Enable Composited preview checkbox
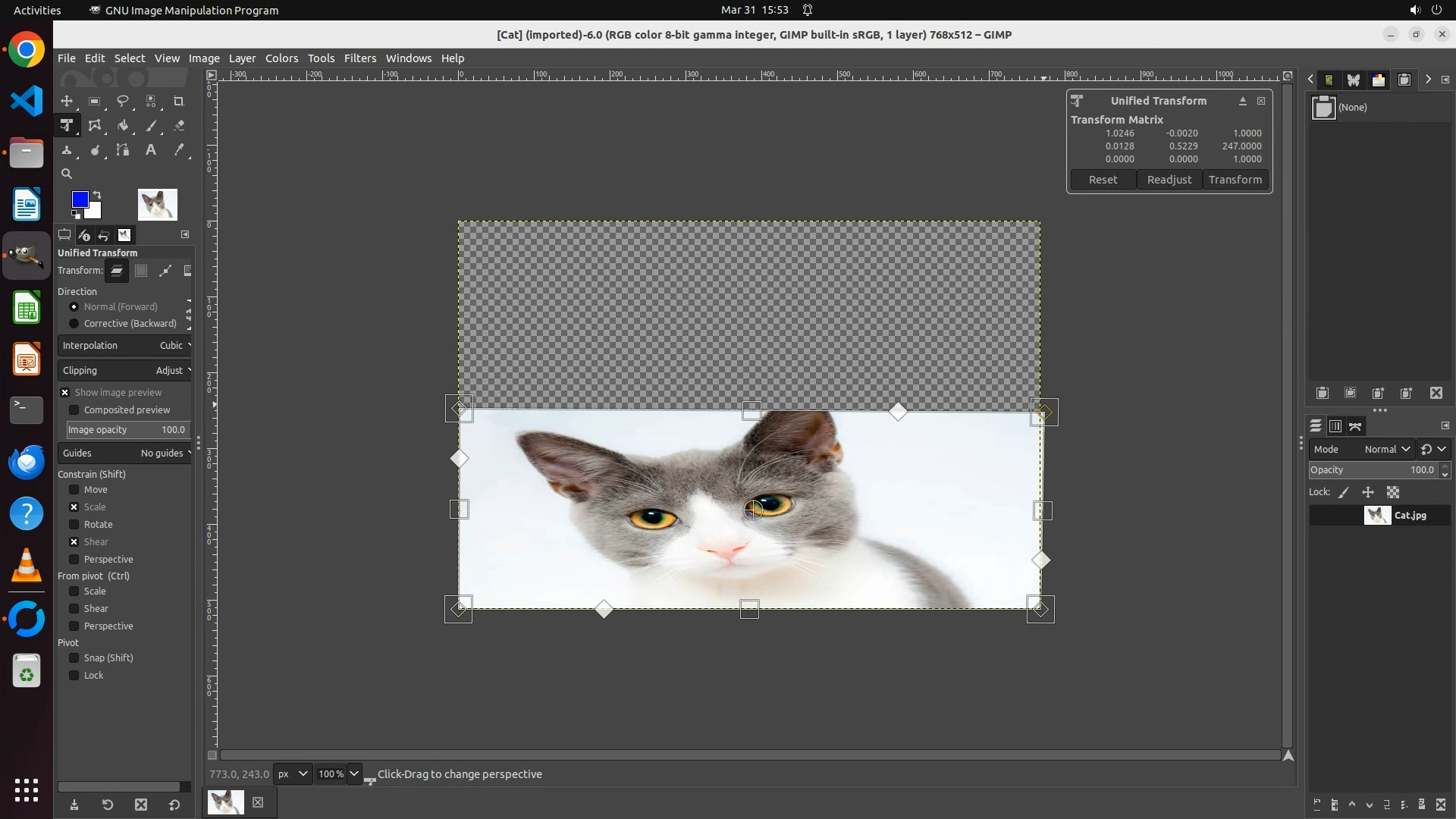1456x819 pixels. (x=74, y=410)
